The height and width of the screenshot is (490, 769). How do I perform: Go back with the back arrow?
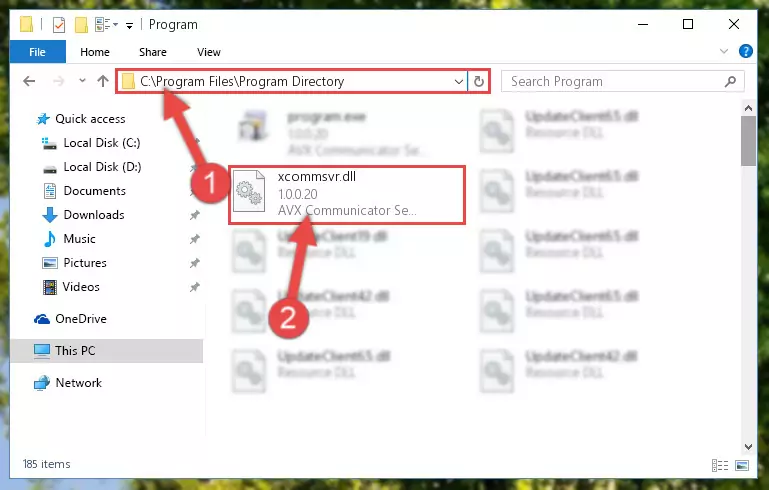coord(29,81)
